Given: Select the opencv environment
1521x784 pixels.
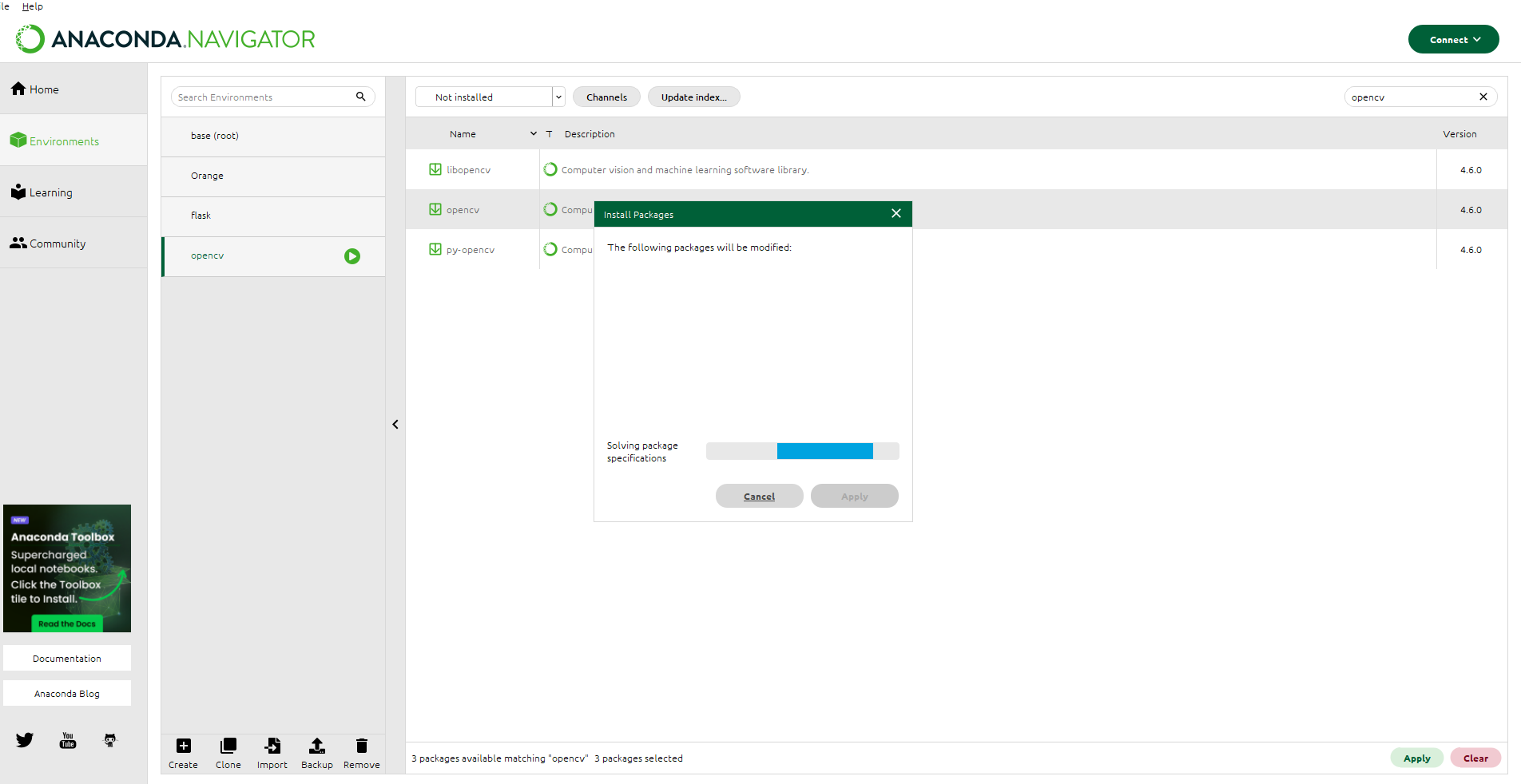Looking at the screenshot, I should coord(273,255).
